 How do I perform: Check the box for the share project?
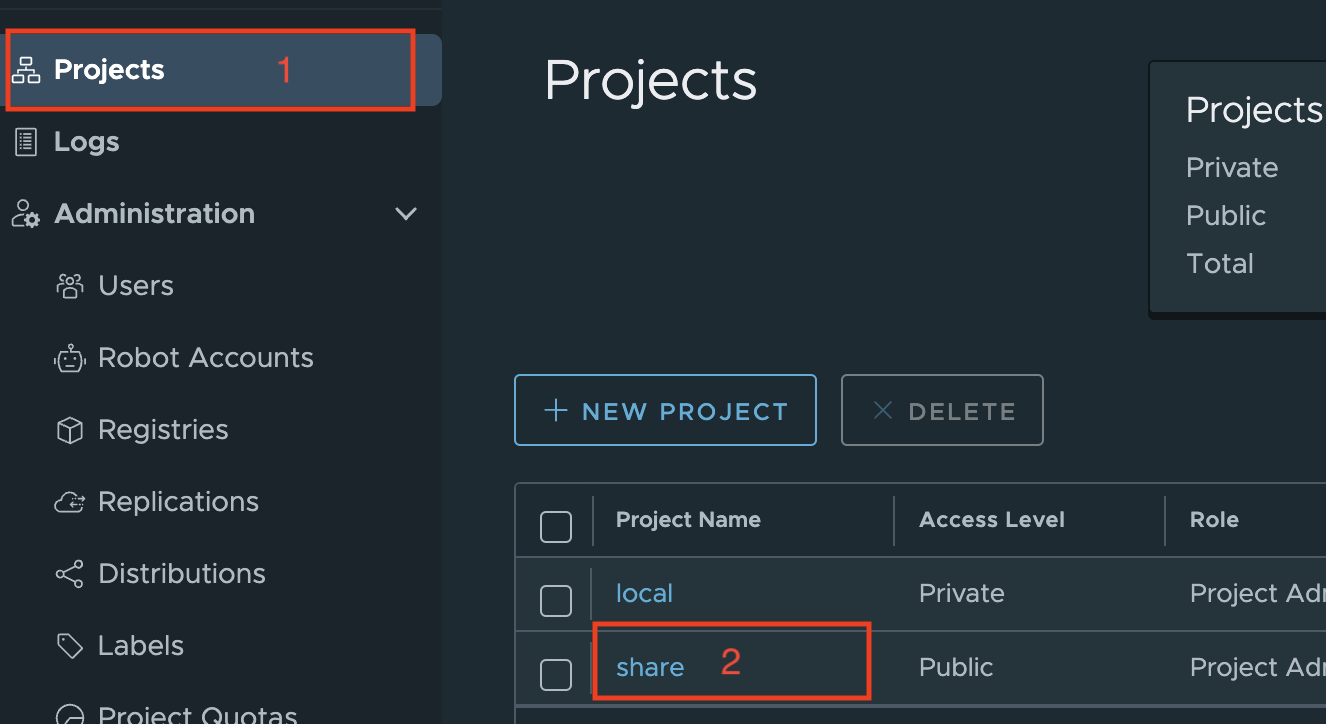556,675
